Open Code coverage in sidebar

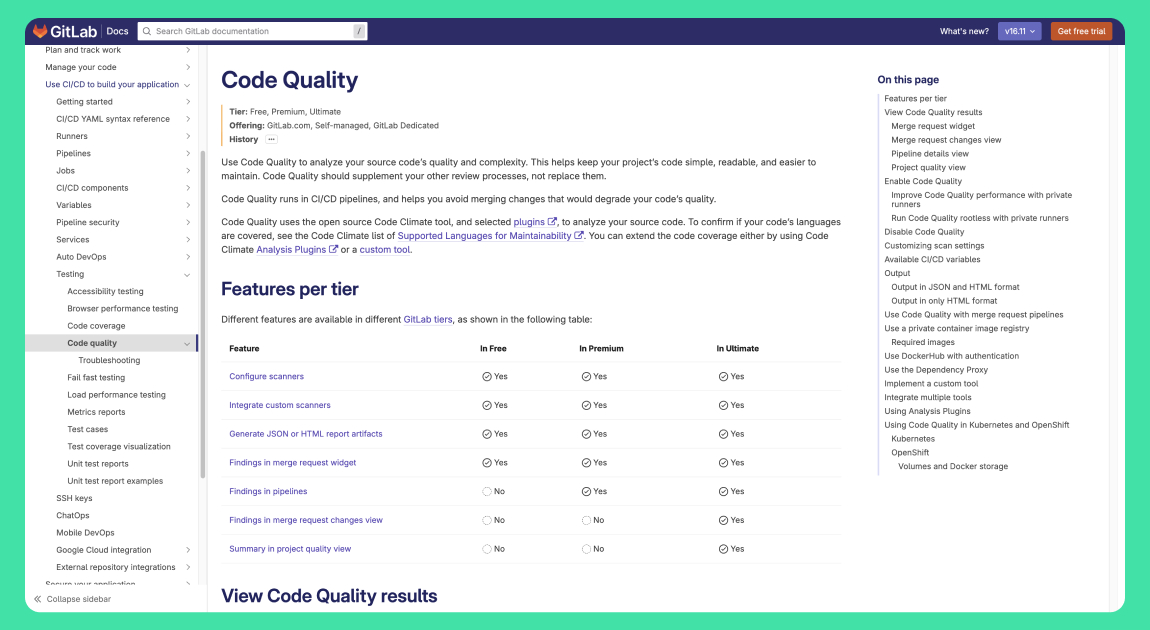click(96, 326)
